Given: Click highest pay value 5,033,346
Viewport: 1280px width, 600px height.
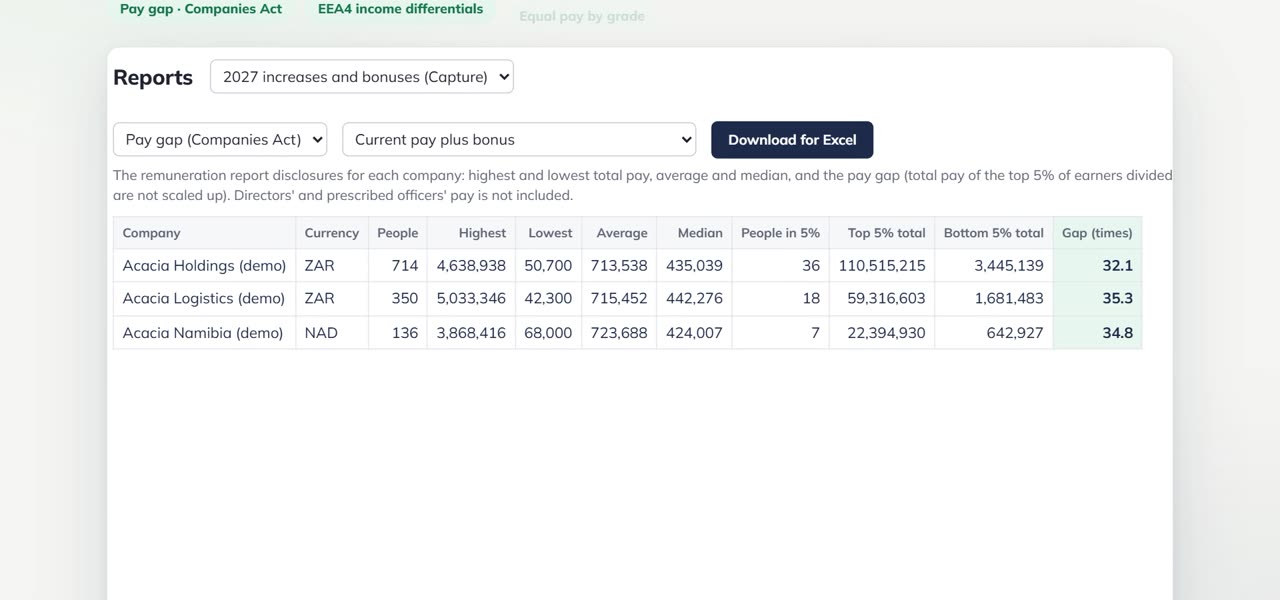Looking at the screenshot, I should pyautogui.click(x=472, y=299).
